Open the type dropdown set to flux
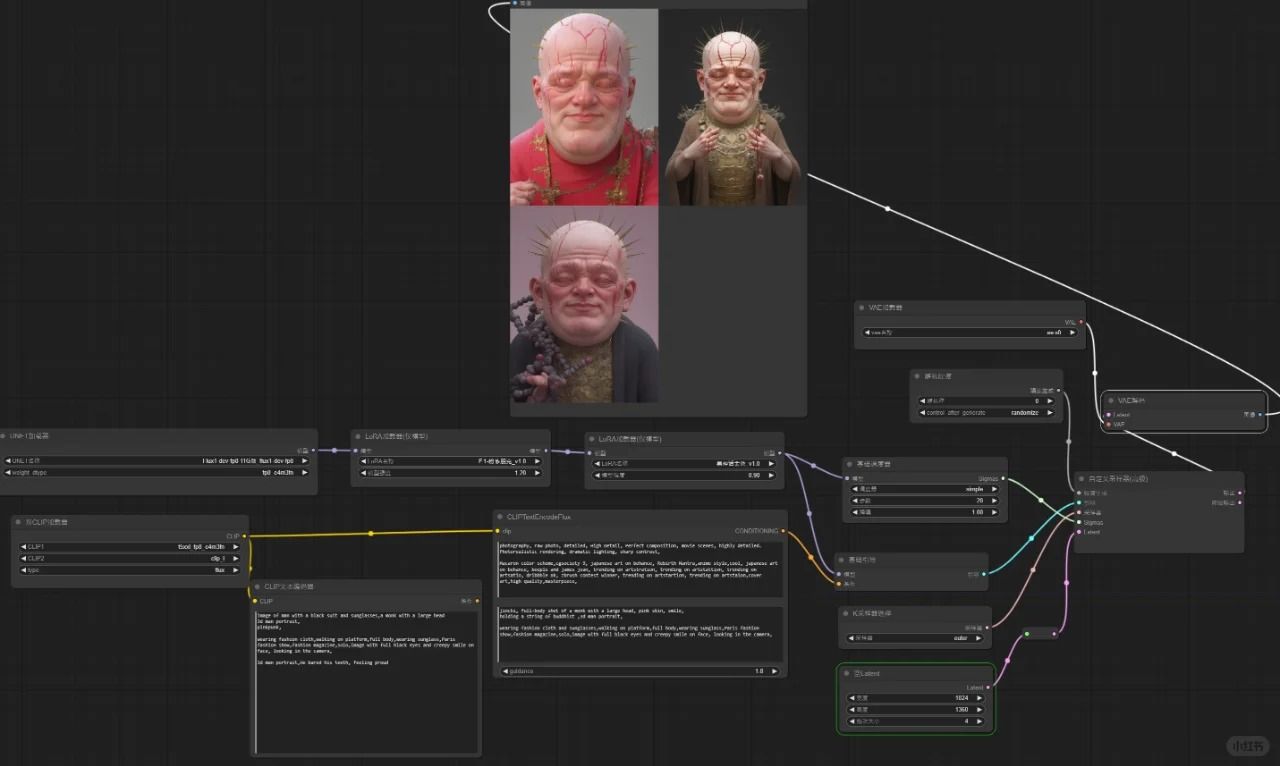The width and height of the screenshot is (1280, 766). click(130, 570)
